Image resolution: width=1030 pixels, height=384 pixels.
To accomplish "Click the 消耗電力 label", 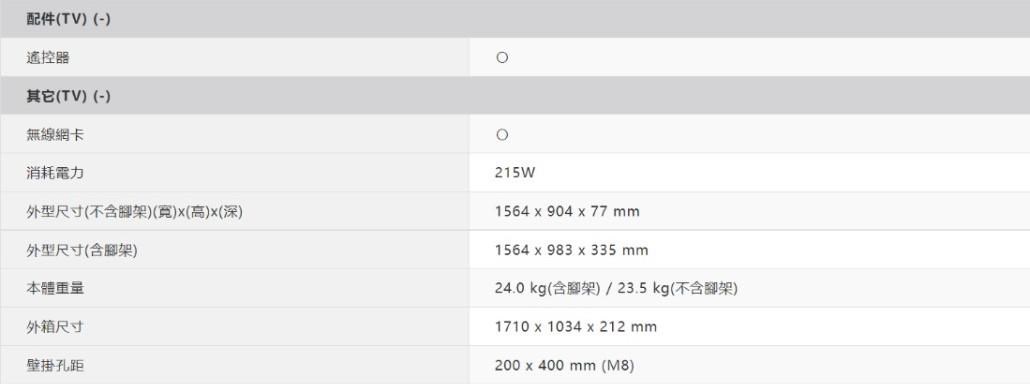I will click(x=55, y=173).
